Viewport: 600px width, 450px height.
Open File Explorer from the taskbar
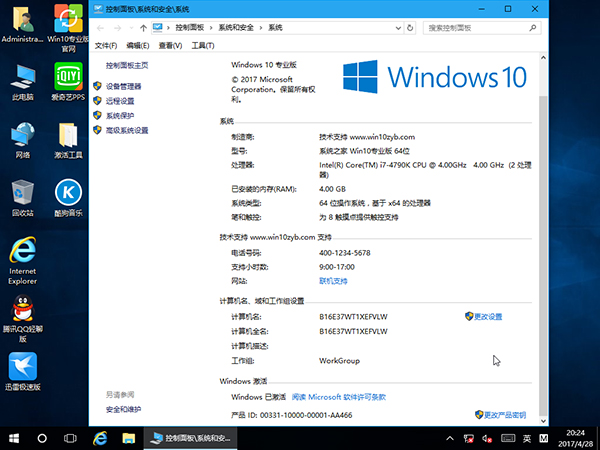[127, 438]
